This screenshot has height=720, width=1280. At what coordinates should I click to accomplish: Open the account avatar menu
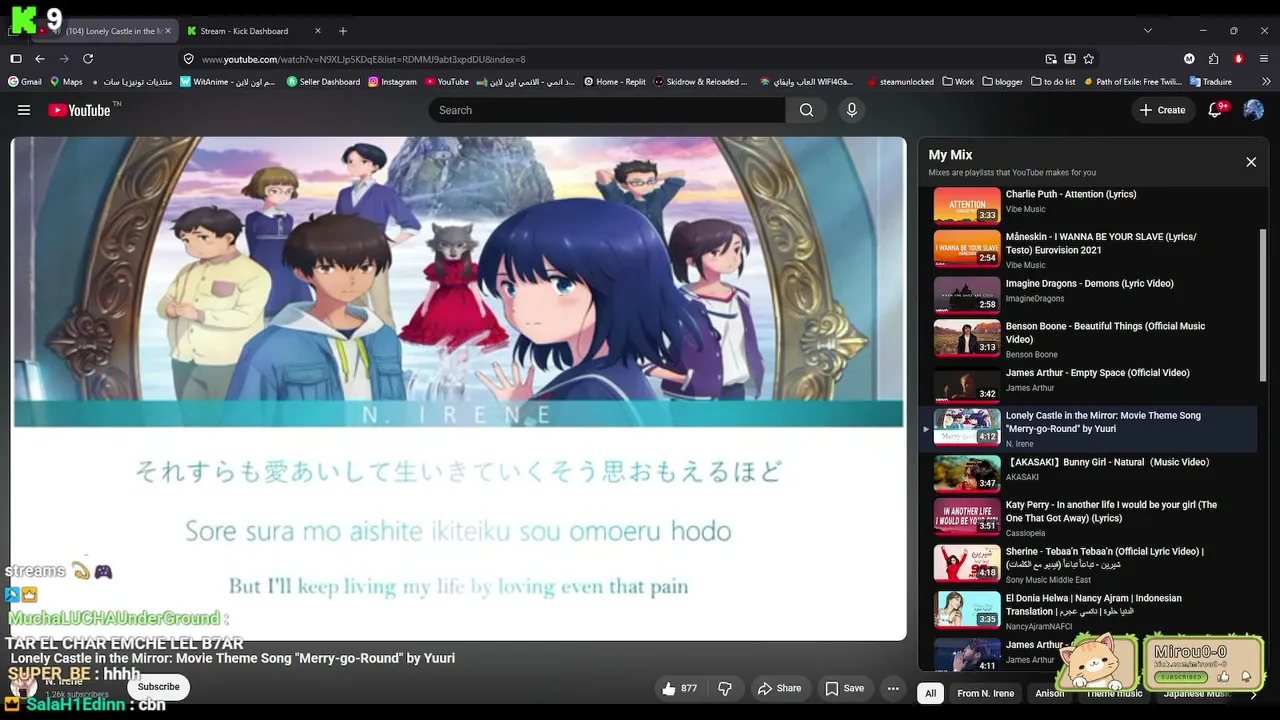pyautogui.click(x=1253, y=110)
